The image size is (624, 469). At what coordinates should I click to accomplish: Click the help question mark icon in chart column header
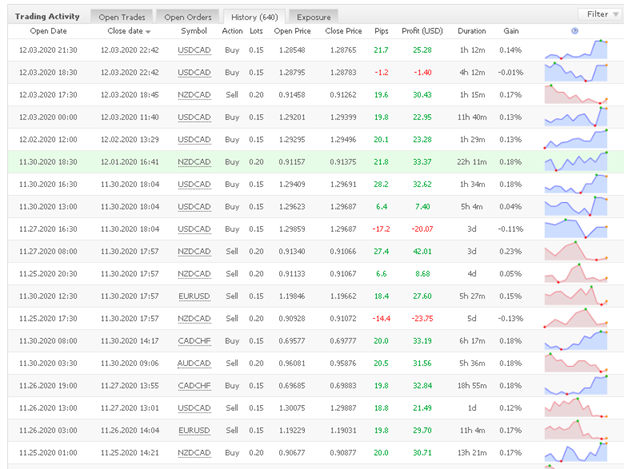574,30
